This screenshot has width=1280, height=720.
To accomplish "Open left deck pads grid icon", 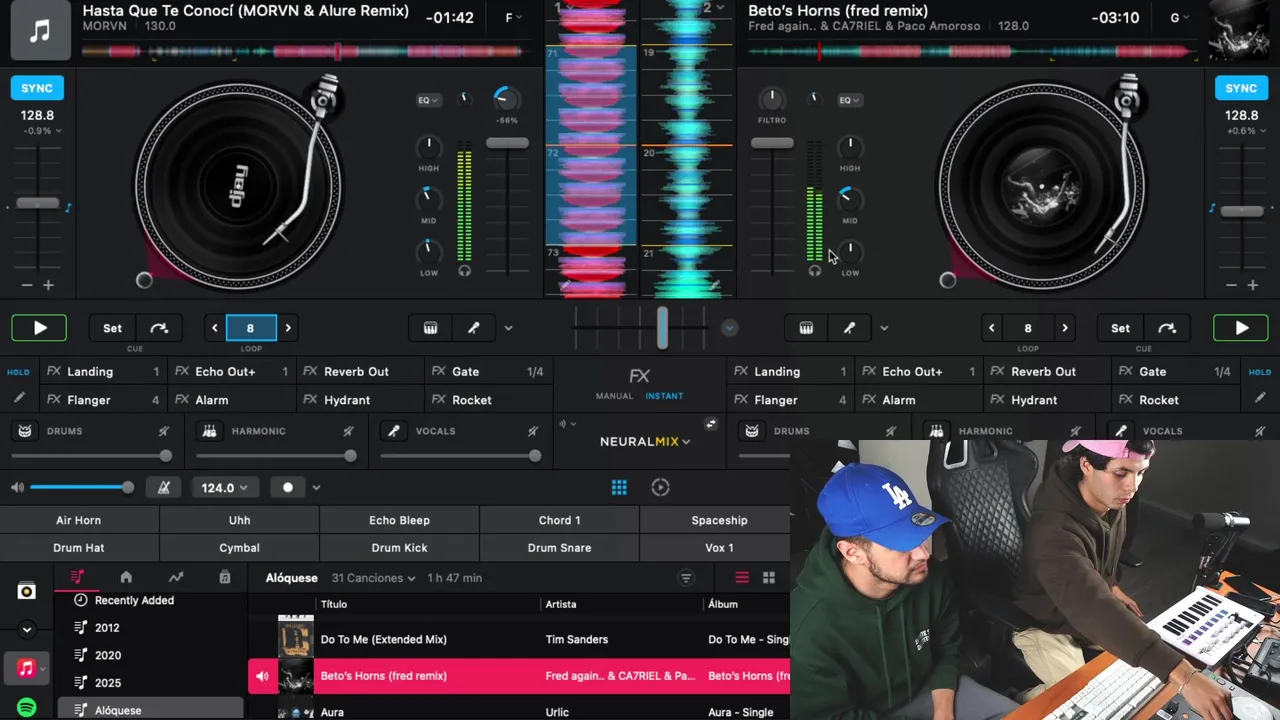I will [430, 328].
